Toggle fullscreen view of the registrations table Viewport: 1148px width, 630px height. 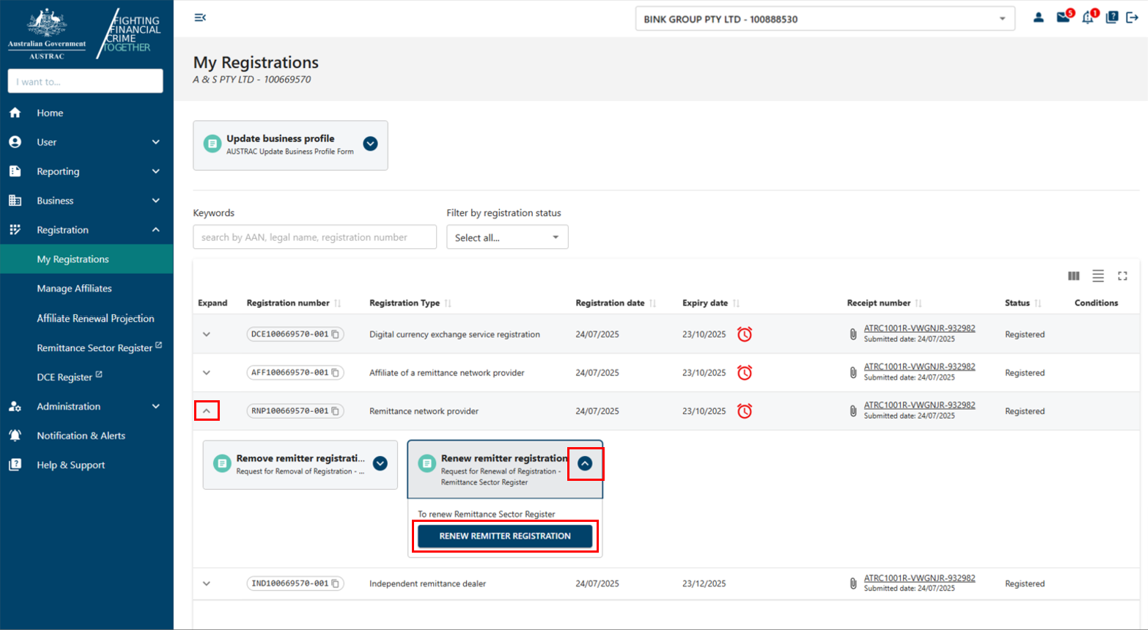point(1122,276)
